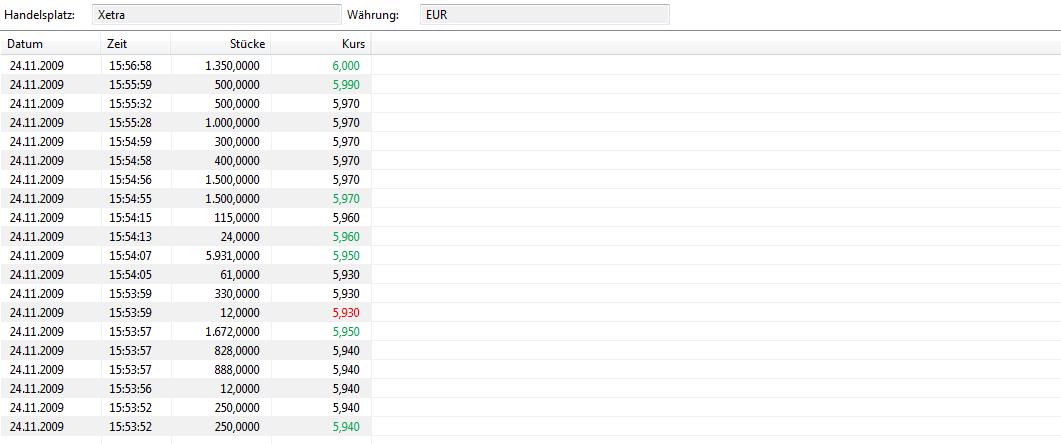Select the time cell 15:55:59
This screenshot has width=1061, height=444.
coord(130,85)
